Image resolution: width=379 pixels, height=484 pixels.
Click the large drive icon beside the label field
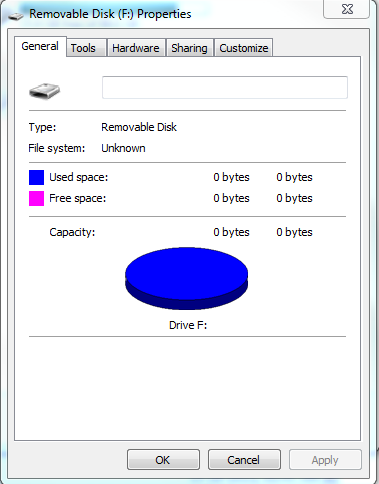44,91
